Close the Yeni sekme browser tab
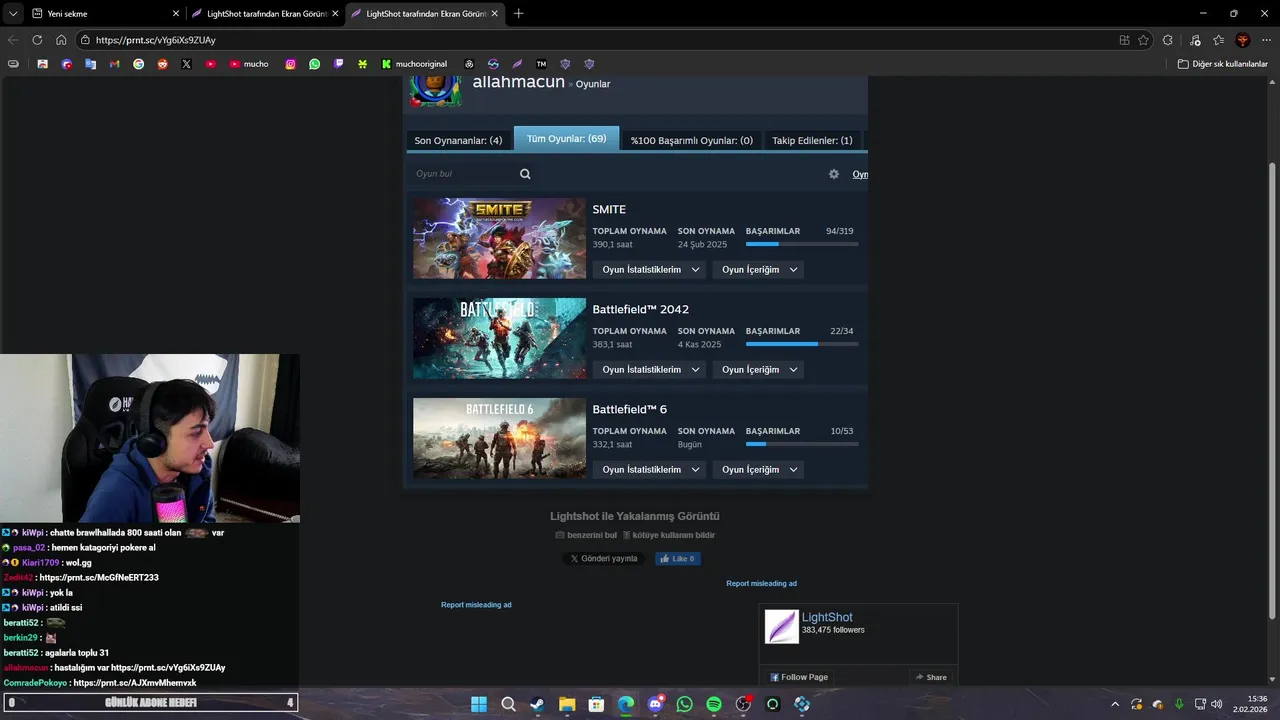Image resolution: width=1280 pixels, height=720 pixels. [x=176, y=14]
